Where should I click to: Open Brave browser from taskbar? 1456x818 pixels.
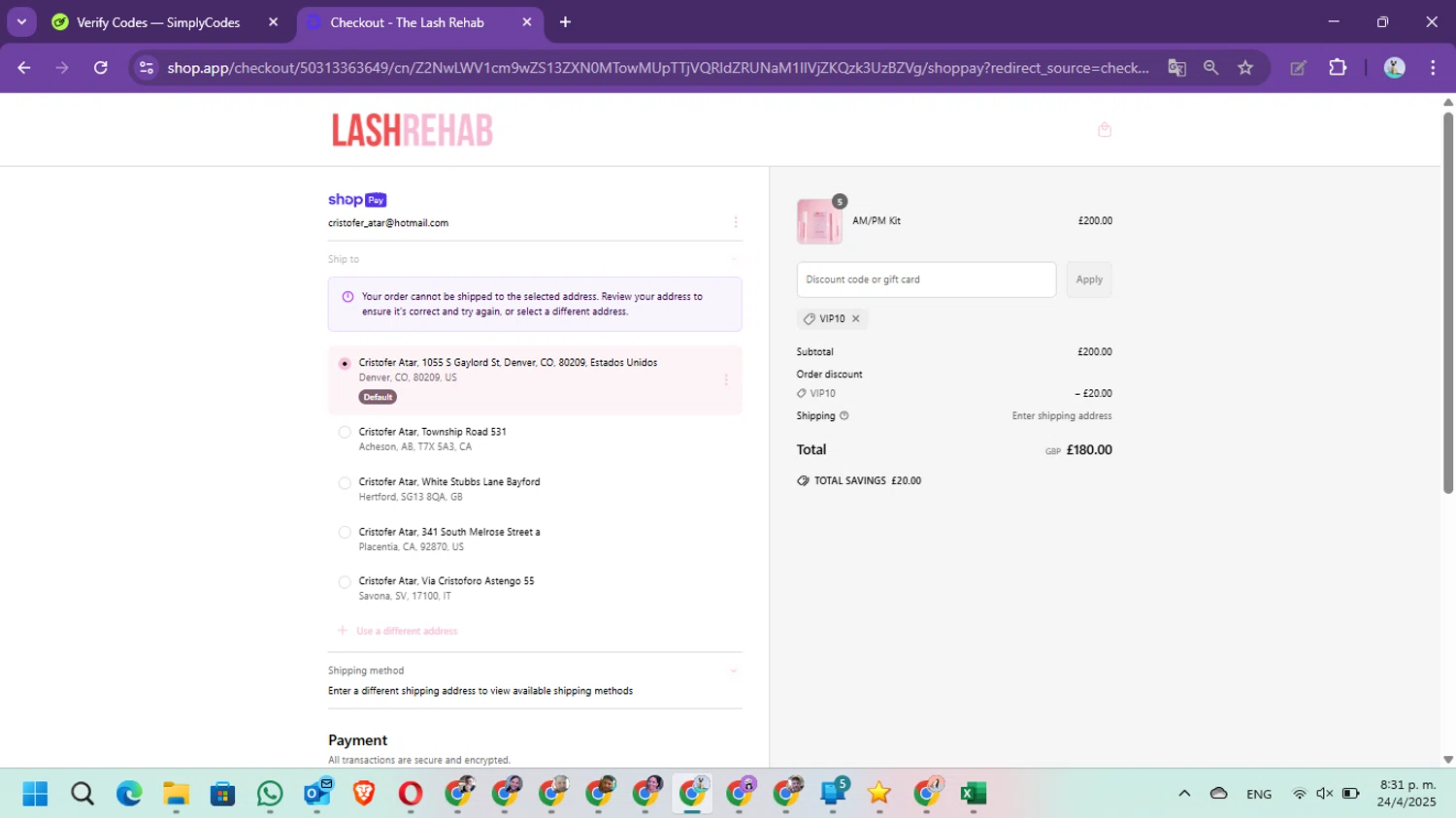click(364, 794)
